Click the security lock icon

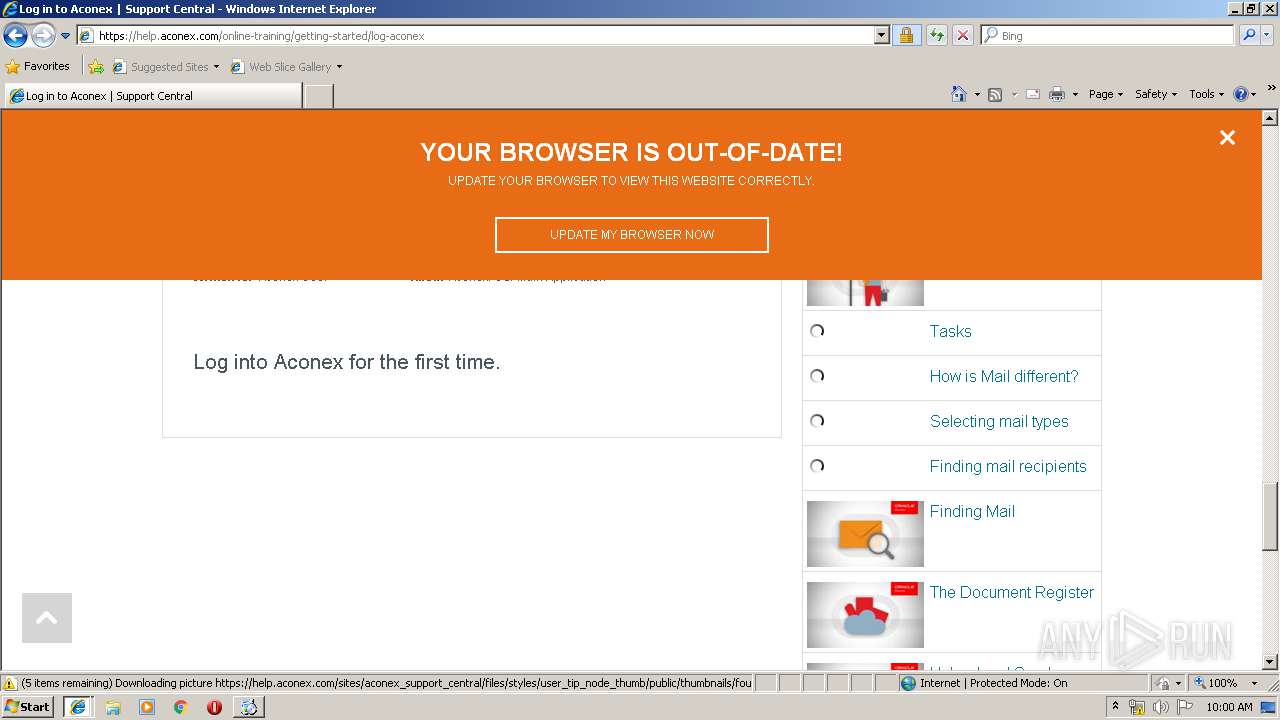[906, 35]
